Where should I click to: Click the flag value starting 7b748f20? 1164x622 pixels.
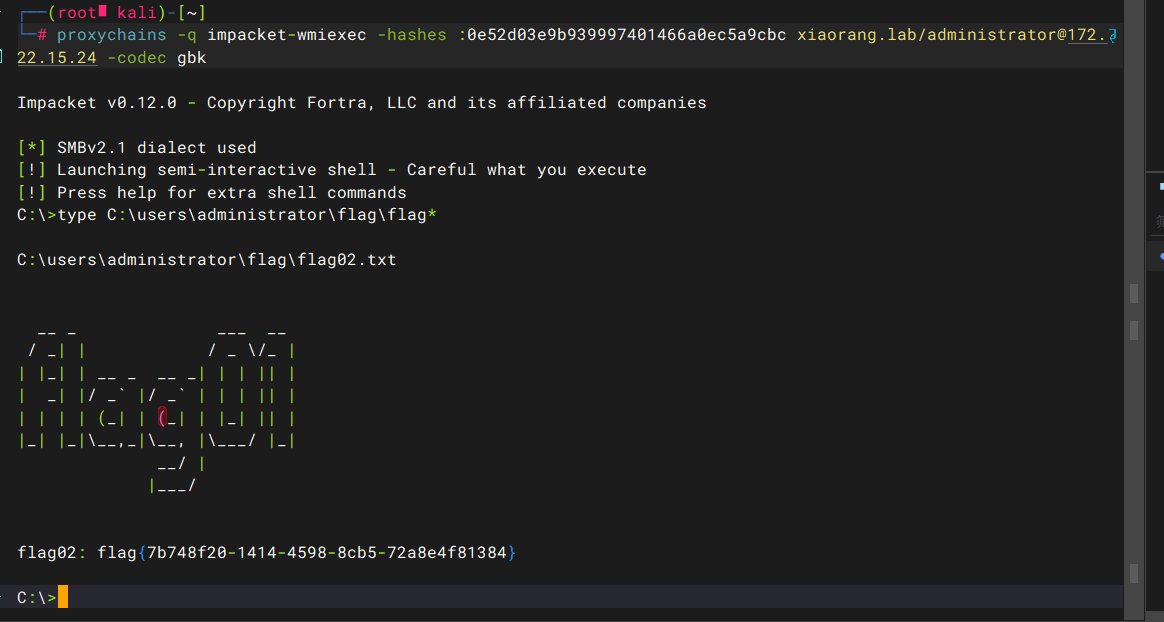click(x=327, y=553)
